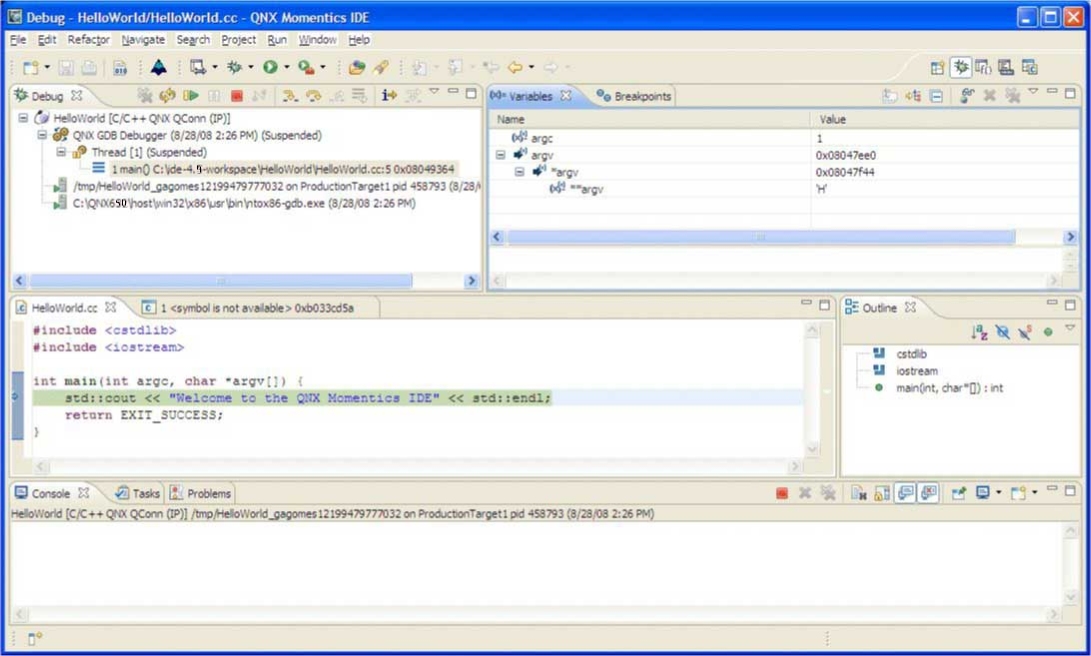
Task: Expand the argv variable in Variables view
Action: point(500,155)
